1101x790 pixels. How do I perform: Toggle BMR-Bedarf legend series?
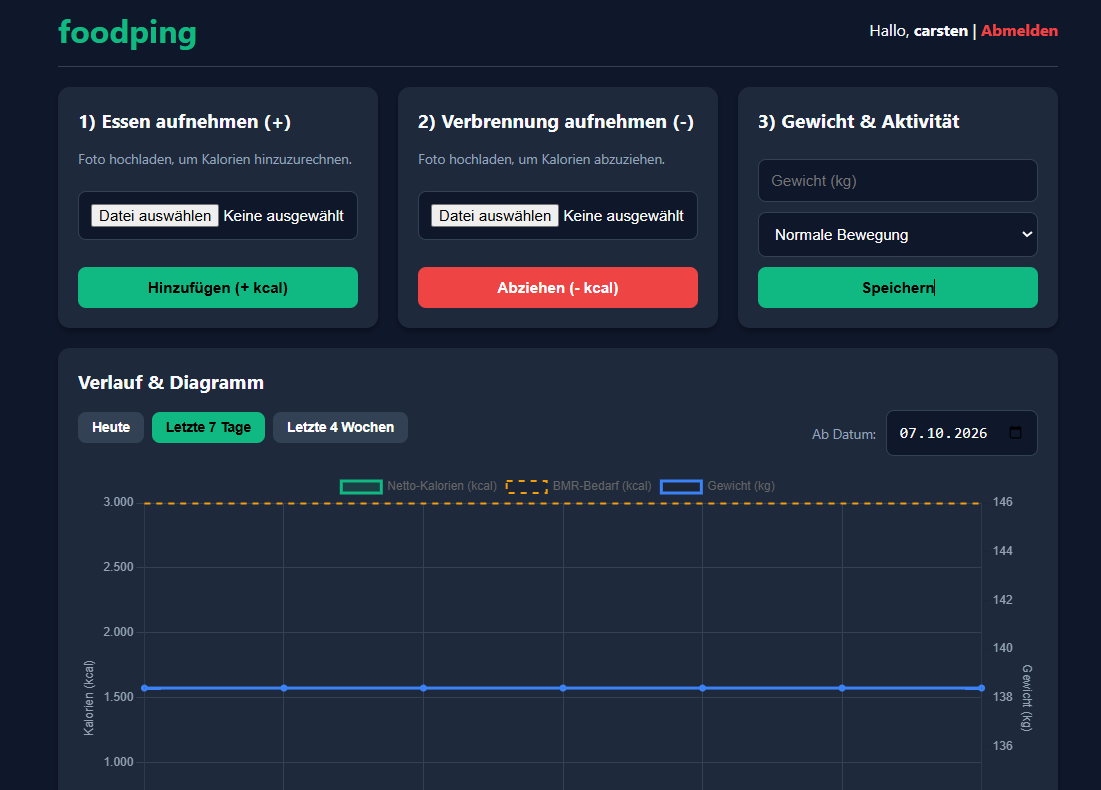pyautogui.click(x=579, y=486)
